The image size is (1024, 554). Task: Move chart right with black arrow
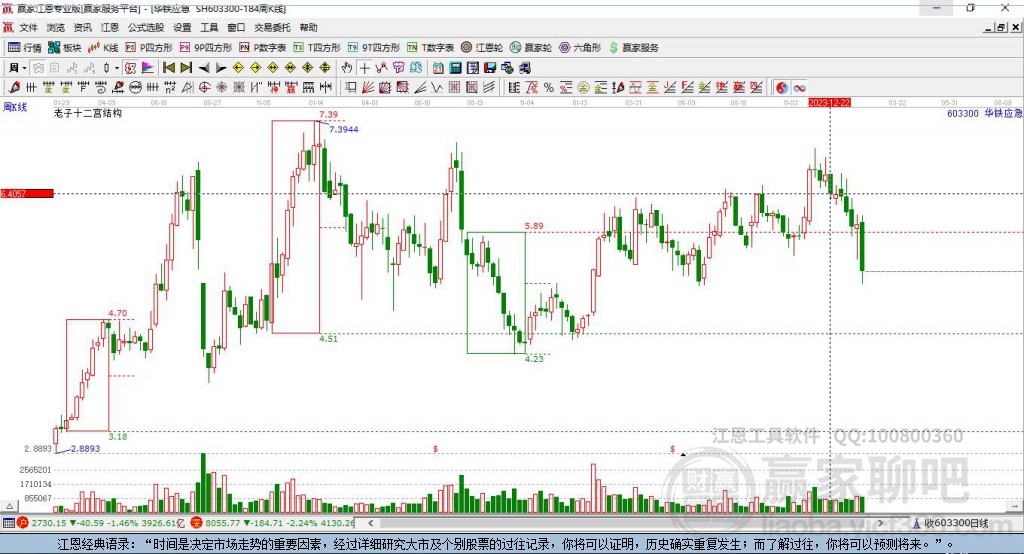(221, 68)
